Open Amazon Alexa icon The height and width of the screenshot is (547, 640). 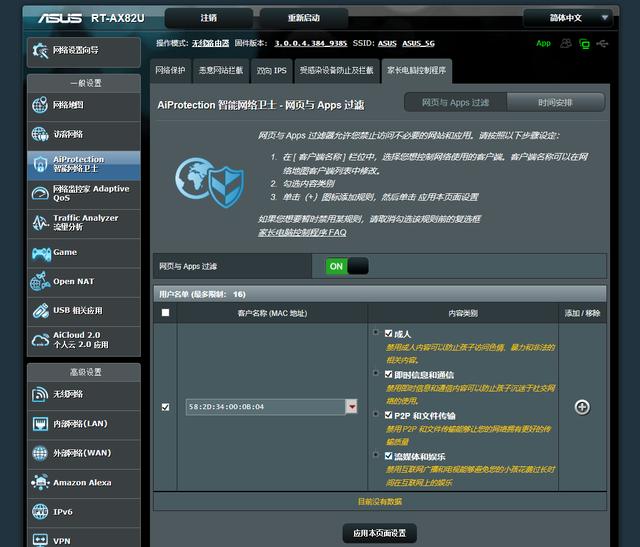click(40, 483)
